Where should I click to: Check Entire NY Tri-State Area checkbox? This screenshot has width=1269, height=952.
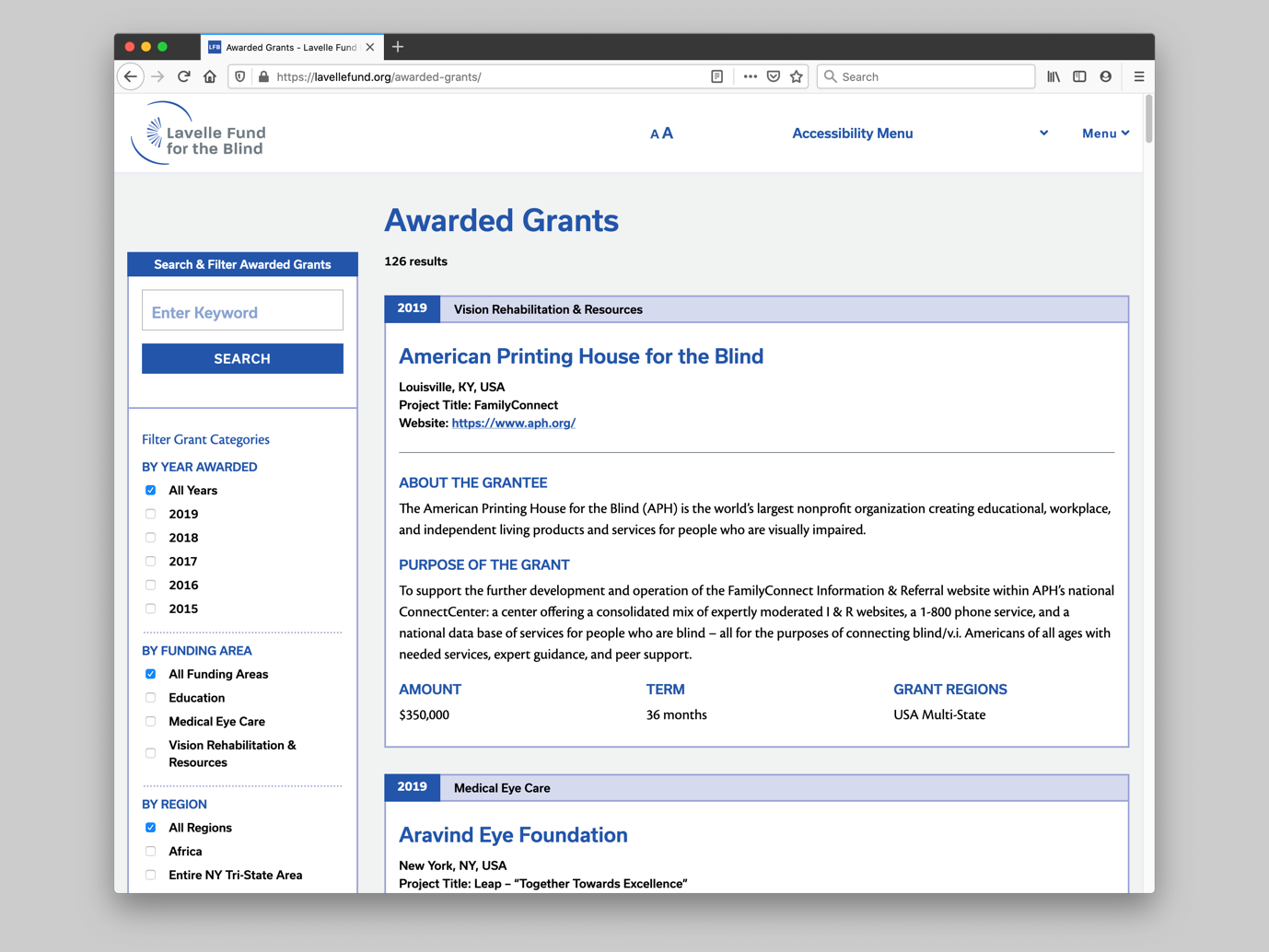pyautogui.click(x=151, y=876)
